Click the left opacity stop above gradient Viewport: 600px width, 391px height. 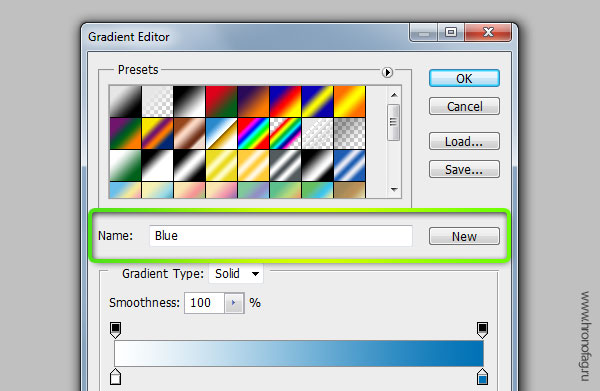(116, 330)
